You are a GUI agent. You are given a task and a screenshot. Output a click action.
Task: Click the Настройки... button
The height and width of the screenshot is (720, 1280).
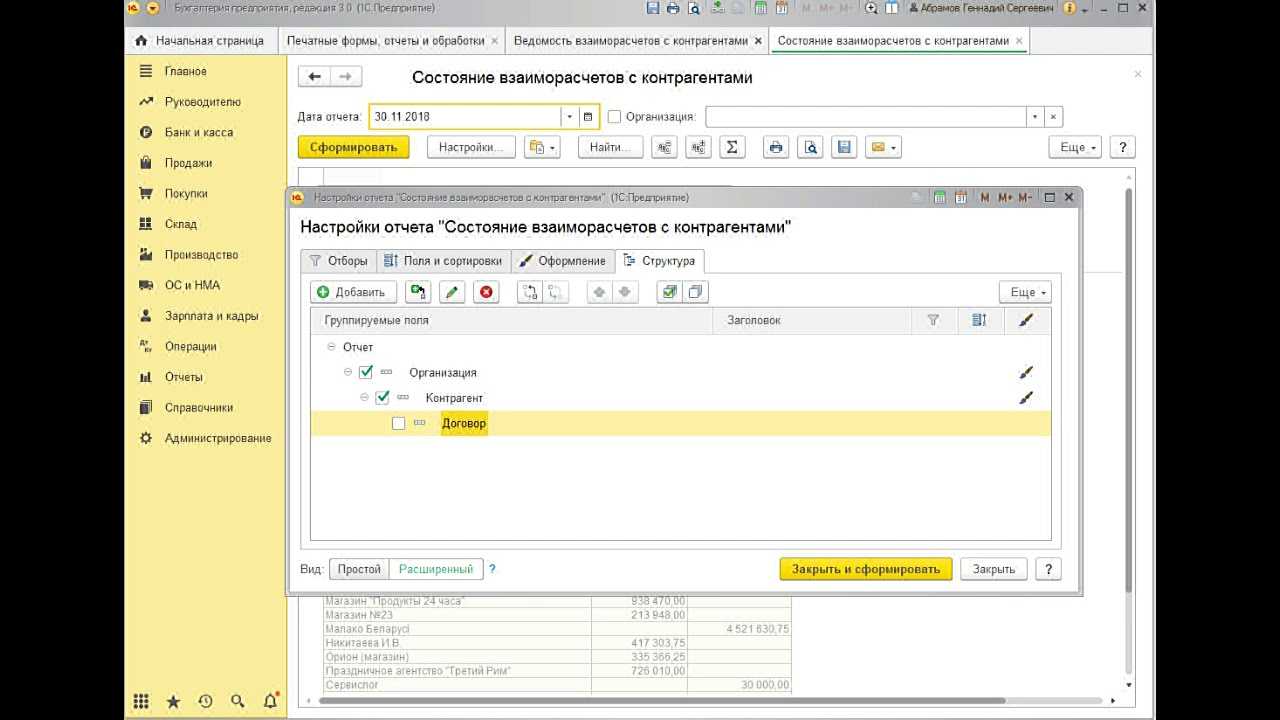click(471, 147)
